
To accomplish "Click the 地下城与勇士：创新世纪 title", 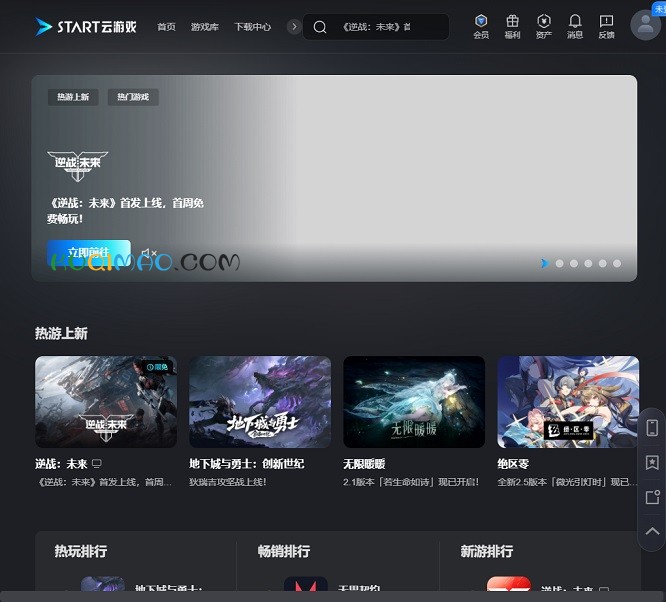I will tap(247, 464).
